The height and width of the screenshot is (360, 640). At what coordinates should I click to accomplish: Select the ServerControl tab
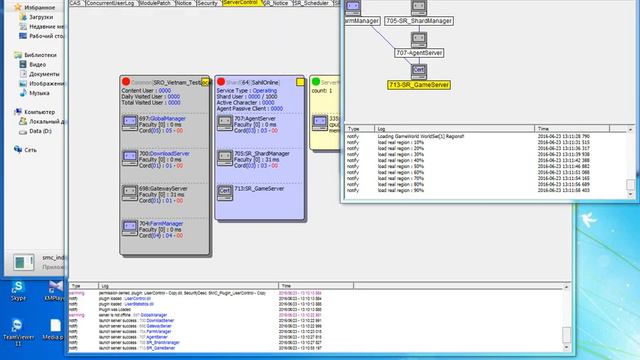[x=242, y=3]
